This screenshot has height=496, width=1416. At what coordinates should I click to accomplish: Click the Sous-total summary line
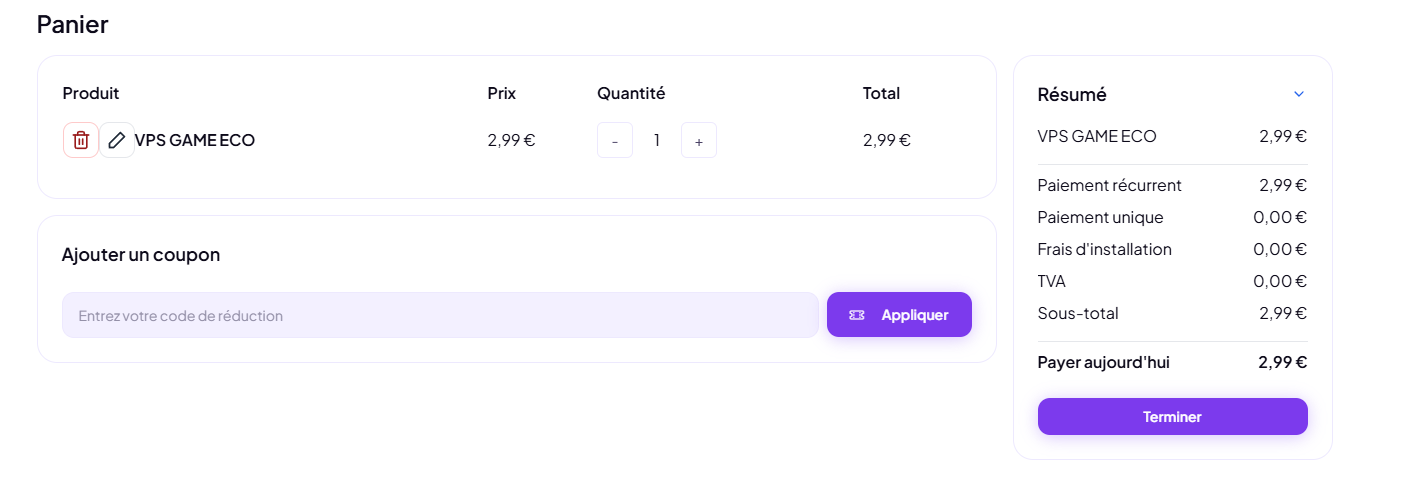point(1172,313)
